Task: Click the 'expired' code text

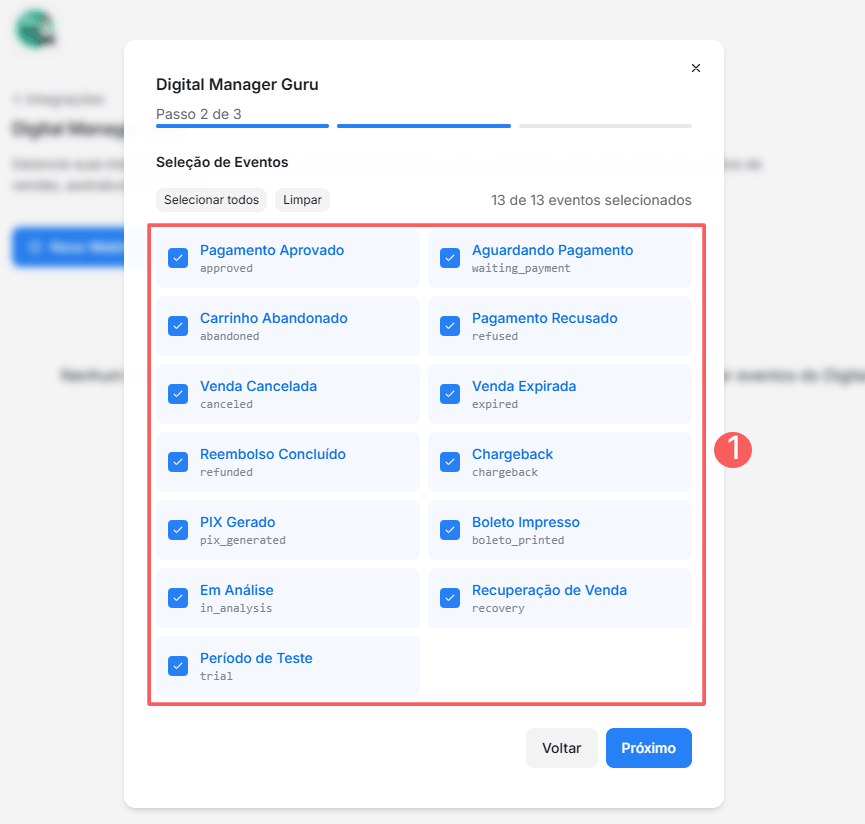Action: [x=495, y=404]
